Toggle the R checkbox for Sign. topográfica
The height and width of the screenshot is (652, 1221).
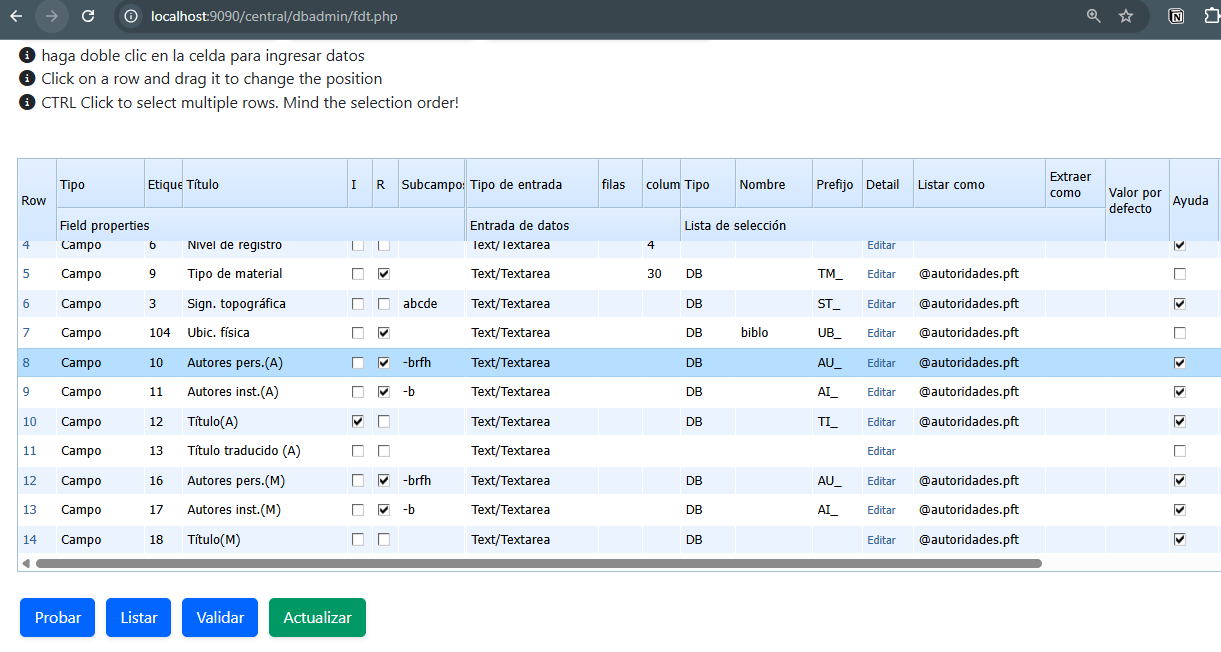pos(383,304)
